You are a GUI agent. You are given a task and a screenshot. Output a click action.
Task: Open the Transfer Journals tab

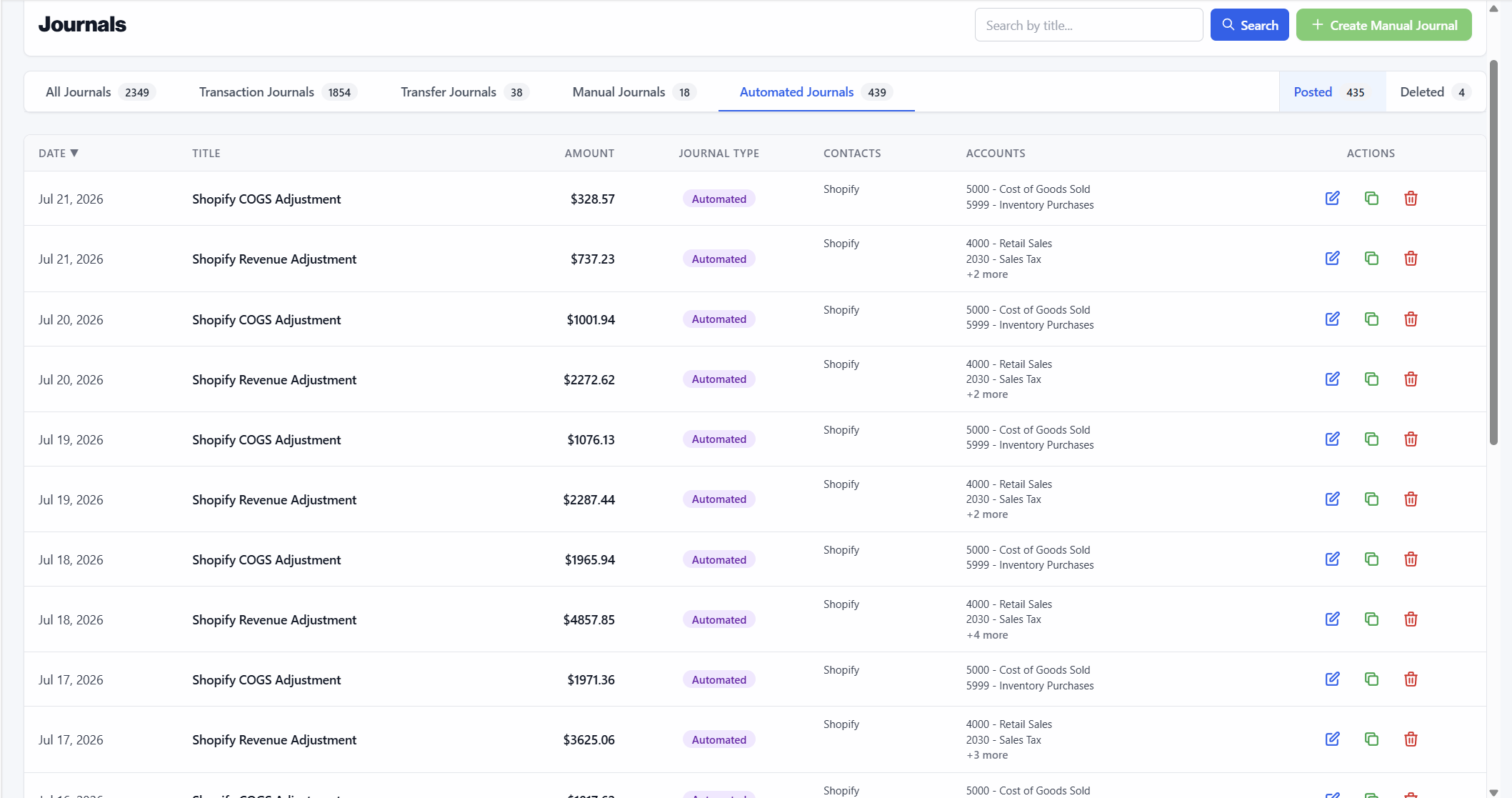(x=464, y=92)
